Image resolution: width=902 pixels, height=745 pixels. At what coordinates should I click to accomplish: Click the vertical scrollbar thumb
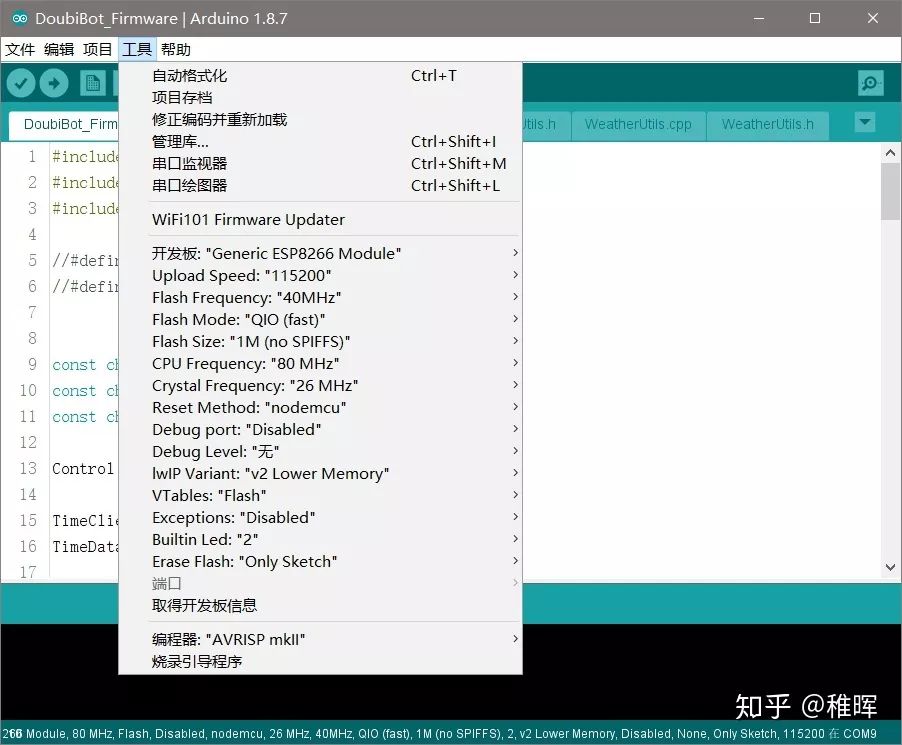coord(890,191)
